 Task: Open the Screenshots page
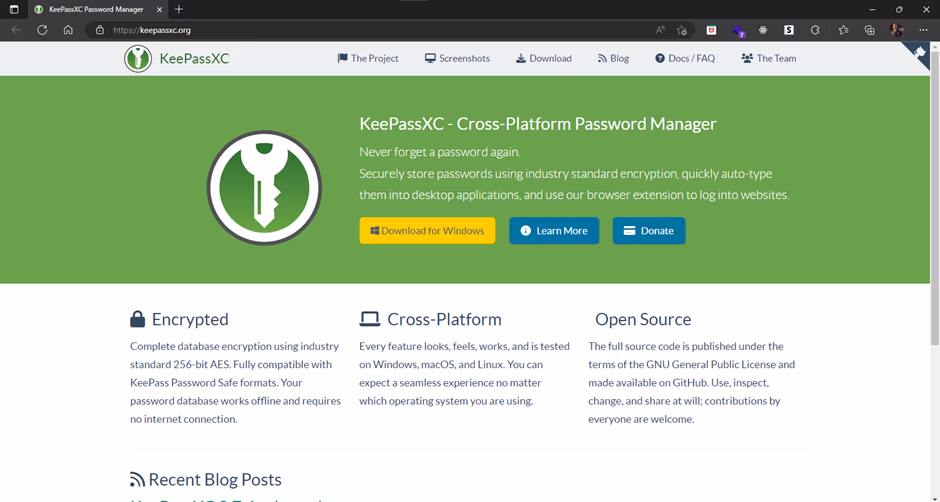click(x=457, y=58)
